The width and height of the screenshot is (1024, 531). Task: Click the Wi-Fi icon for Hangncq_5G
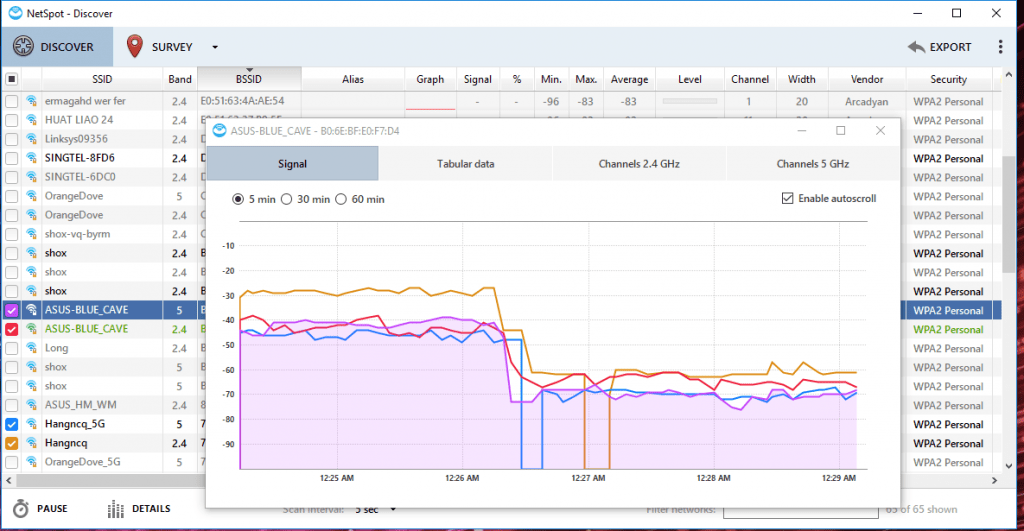(x=31, y=424)
